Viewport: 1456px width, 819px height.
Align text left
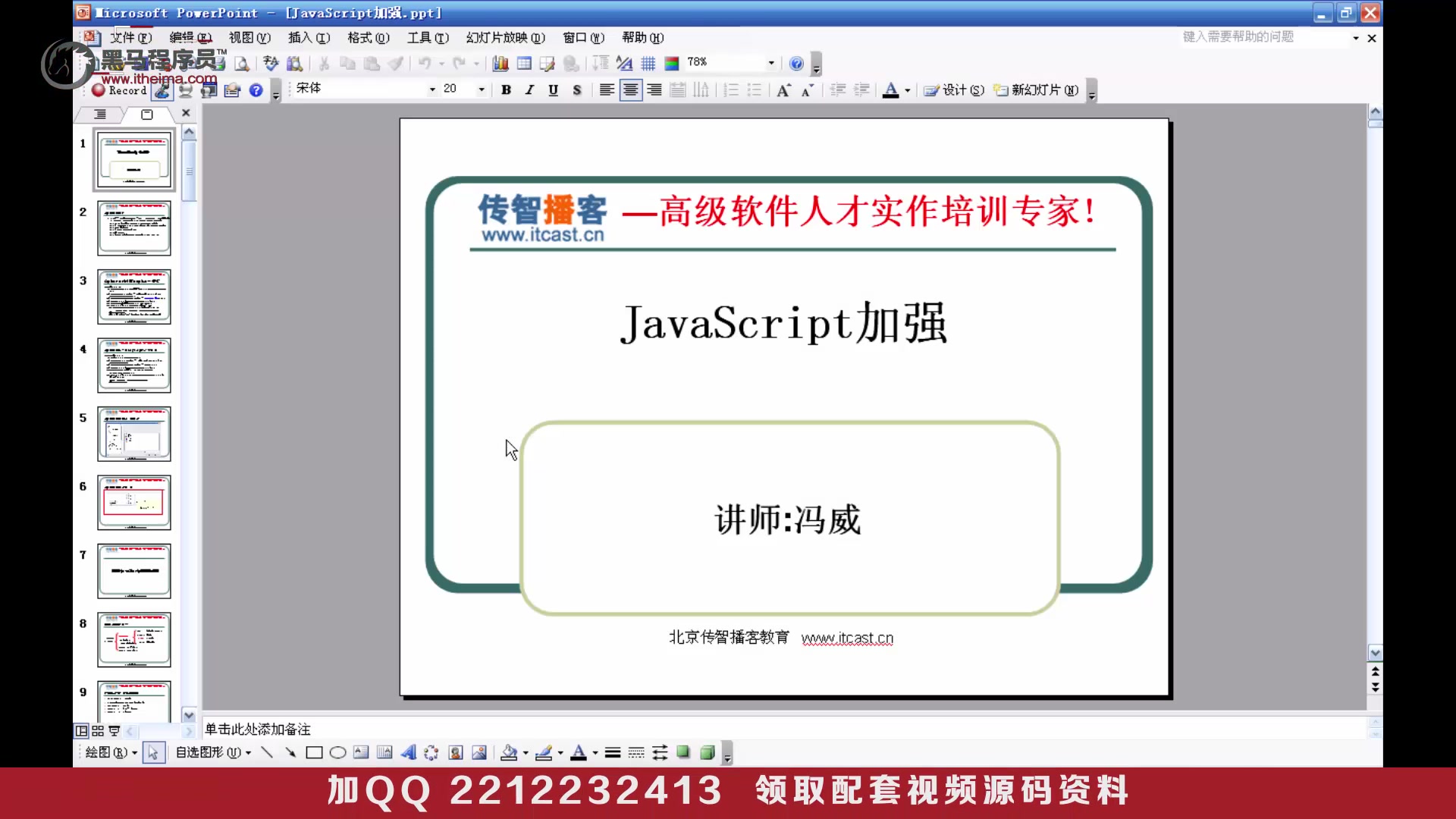(x=607, y=90)
